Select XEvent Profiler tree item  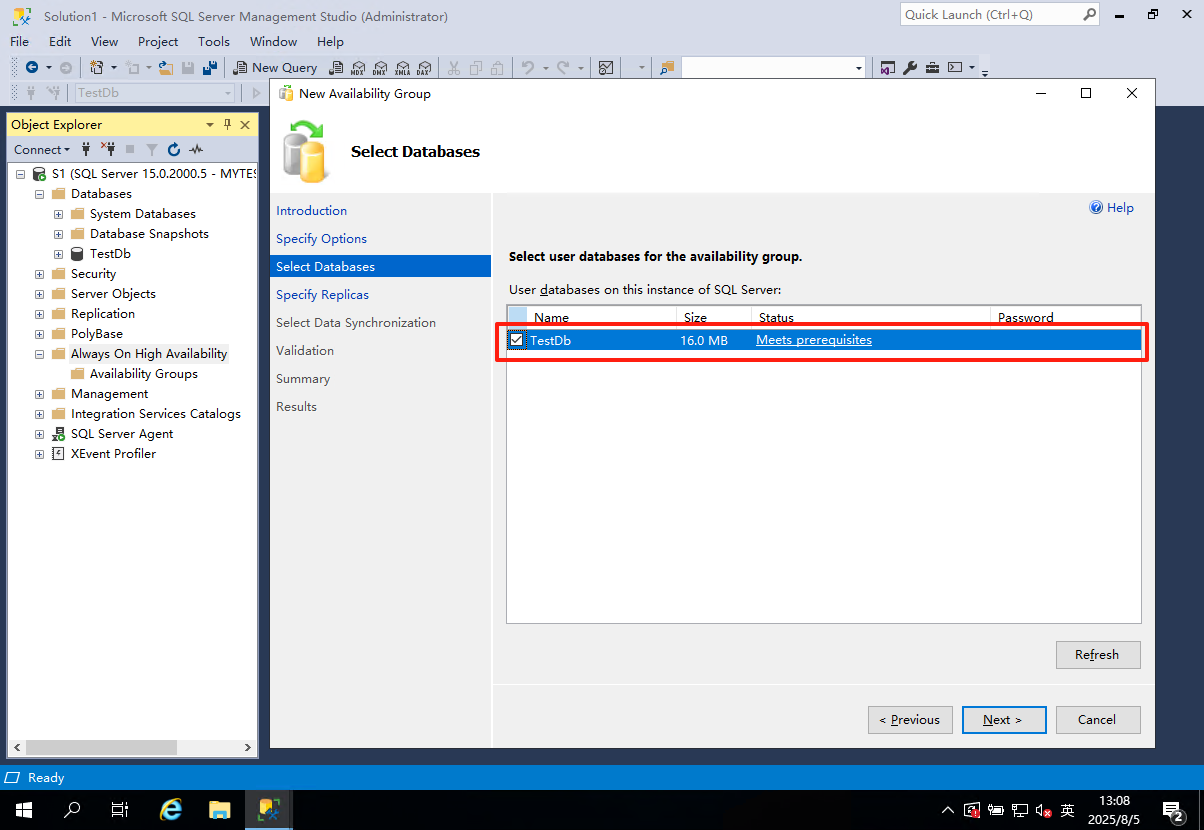[x=113, y=454]
